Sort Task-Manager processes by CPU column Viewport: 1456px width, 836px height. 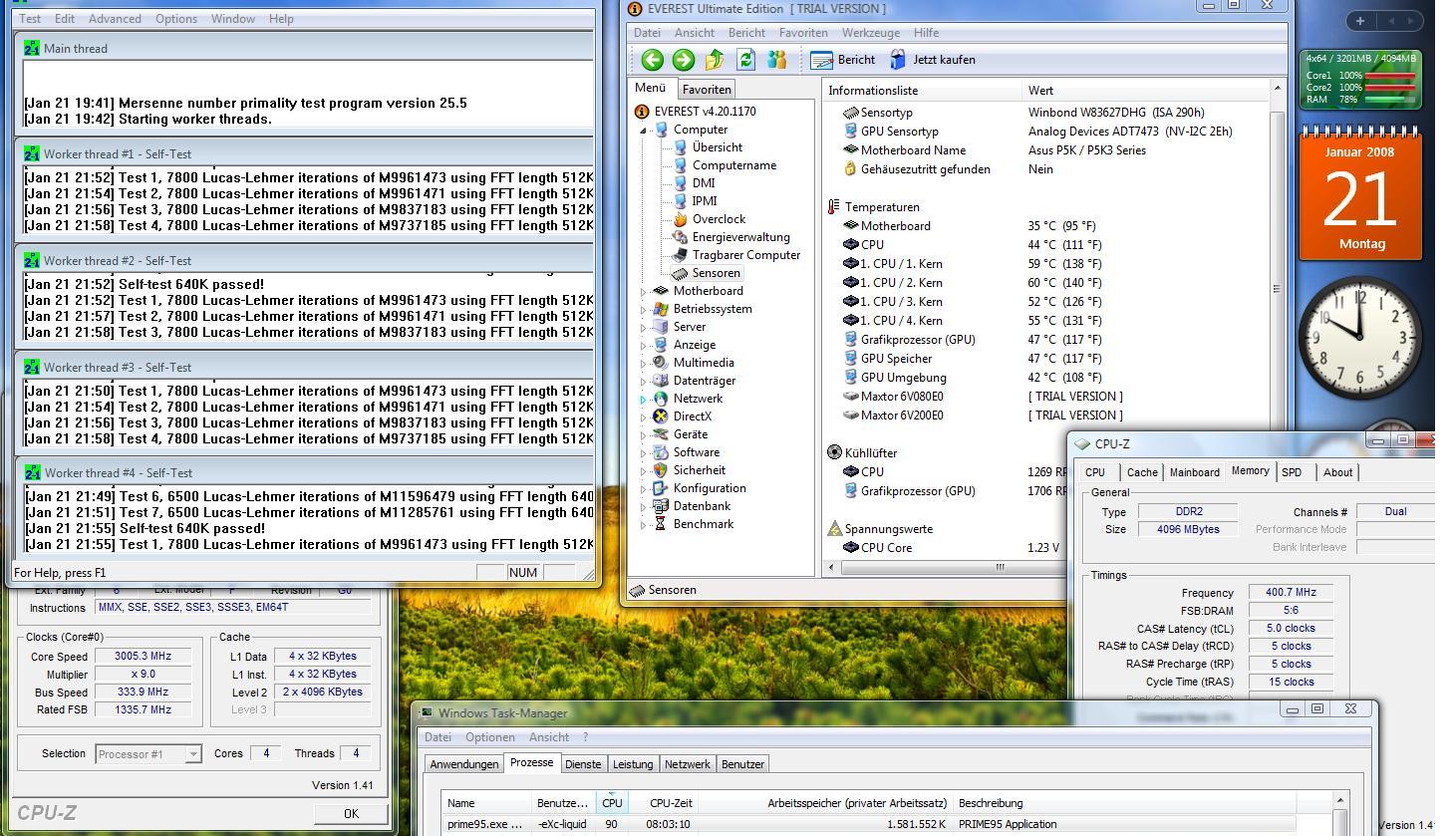click(x=612, y=803)
